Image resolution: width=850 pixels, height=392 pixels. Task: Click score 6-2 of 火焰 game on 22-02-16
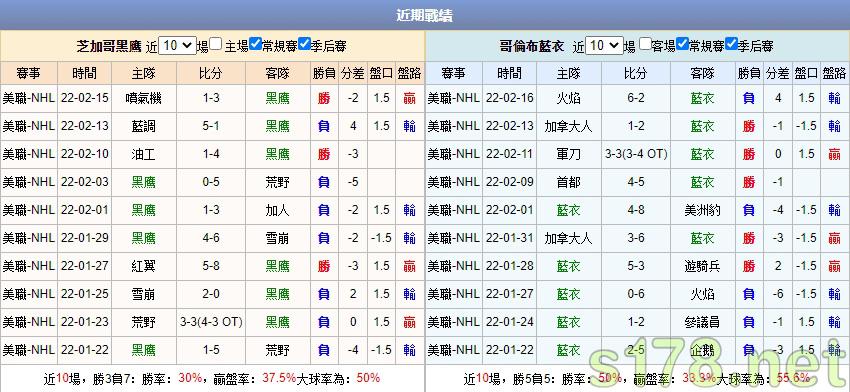tap(636, 98)
